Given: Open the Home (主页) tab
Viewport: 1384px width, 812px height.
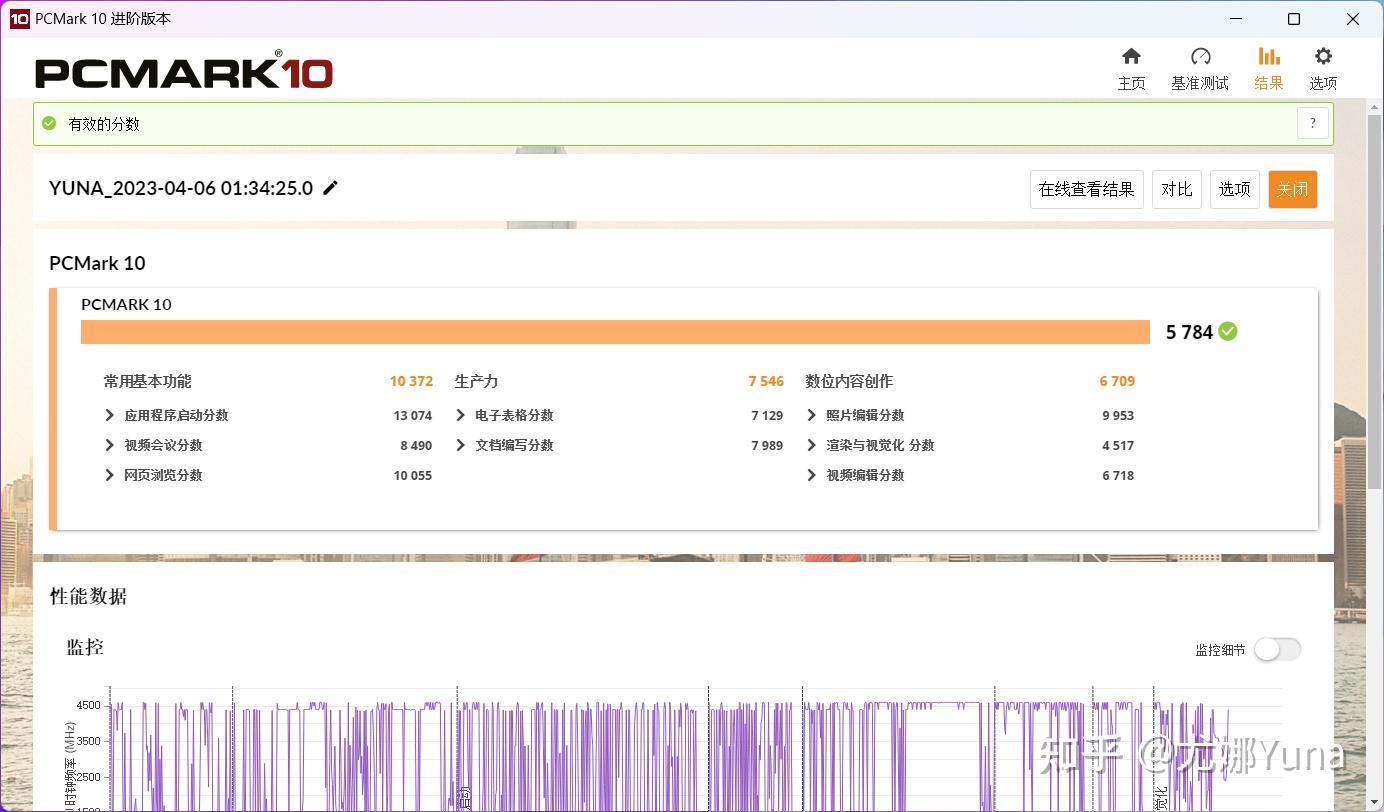Looking at the screenshot, I should tap(1131, 69).
